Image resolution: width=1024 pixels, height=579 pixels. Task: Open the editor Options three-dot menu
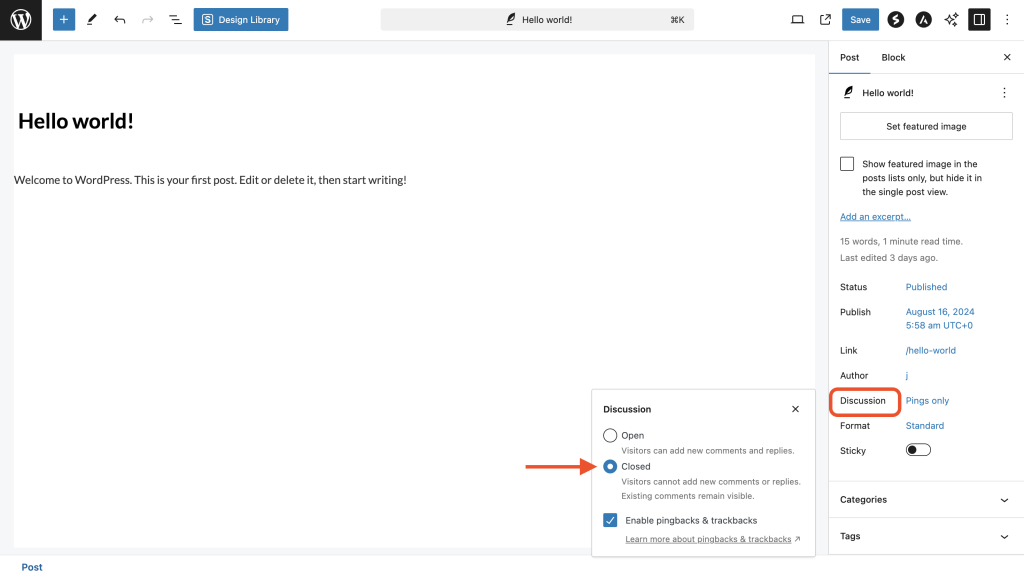[1007, 20]
